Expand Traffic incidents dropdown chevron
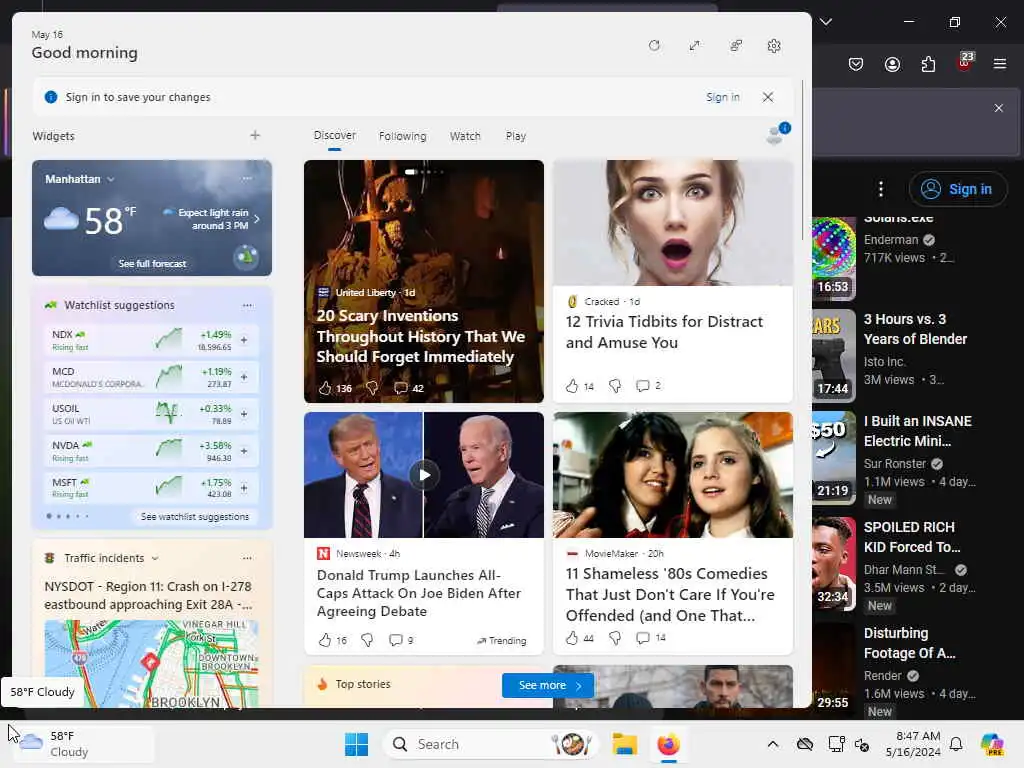The width and height of the screenshot is (1024, 768). (x=155, y=558)
